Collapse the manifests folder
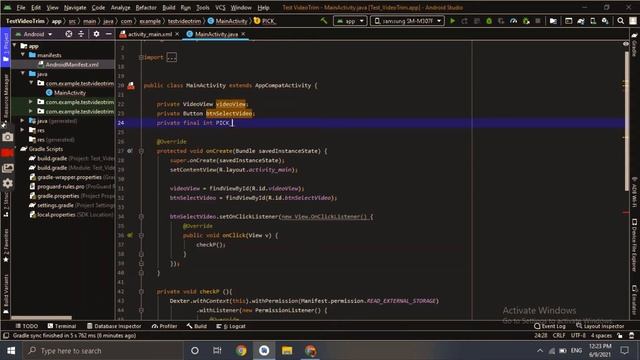 [23, 55]
